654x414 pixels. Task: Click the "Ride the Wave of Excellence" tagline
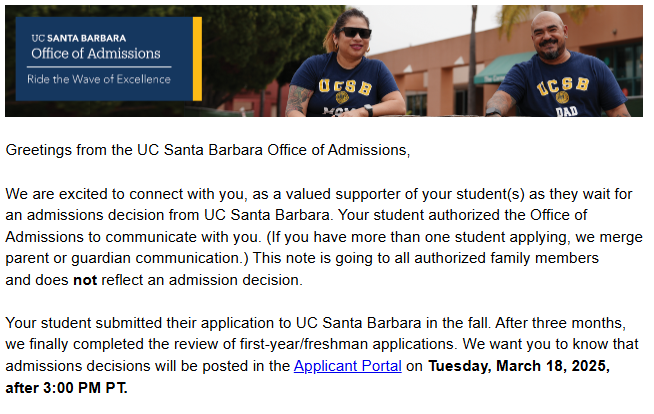pos(99,79)
